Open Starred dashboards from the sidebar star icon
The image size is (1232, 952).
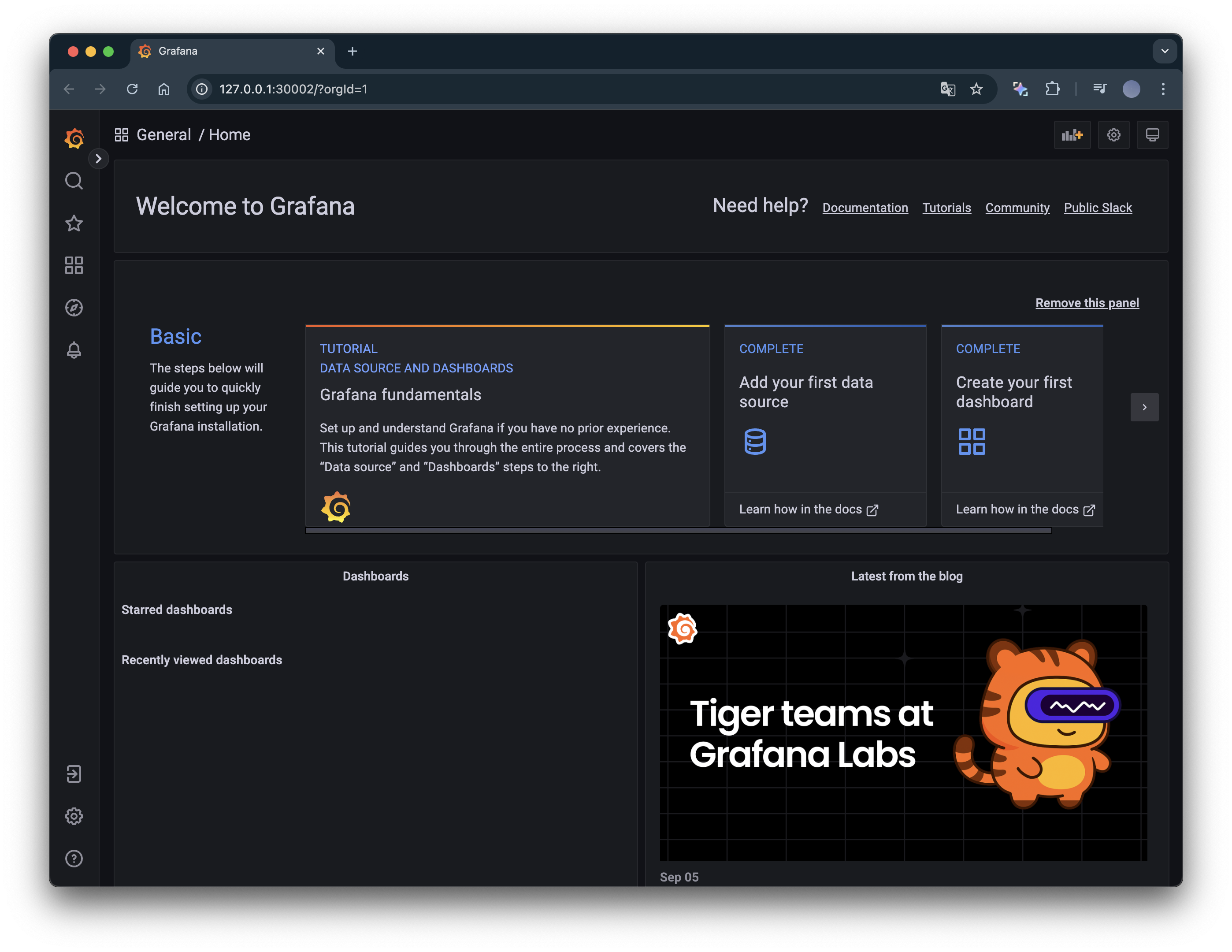pyautogui.click(x=74, y=223)
